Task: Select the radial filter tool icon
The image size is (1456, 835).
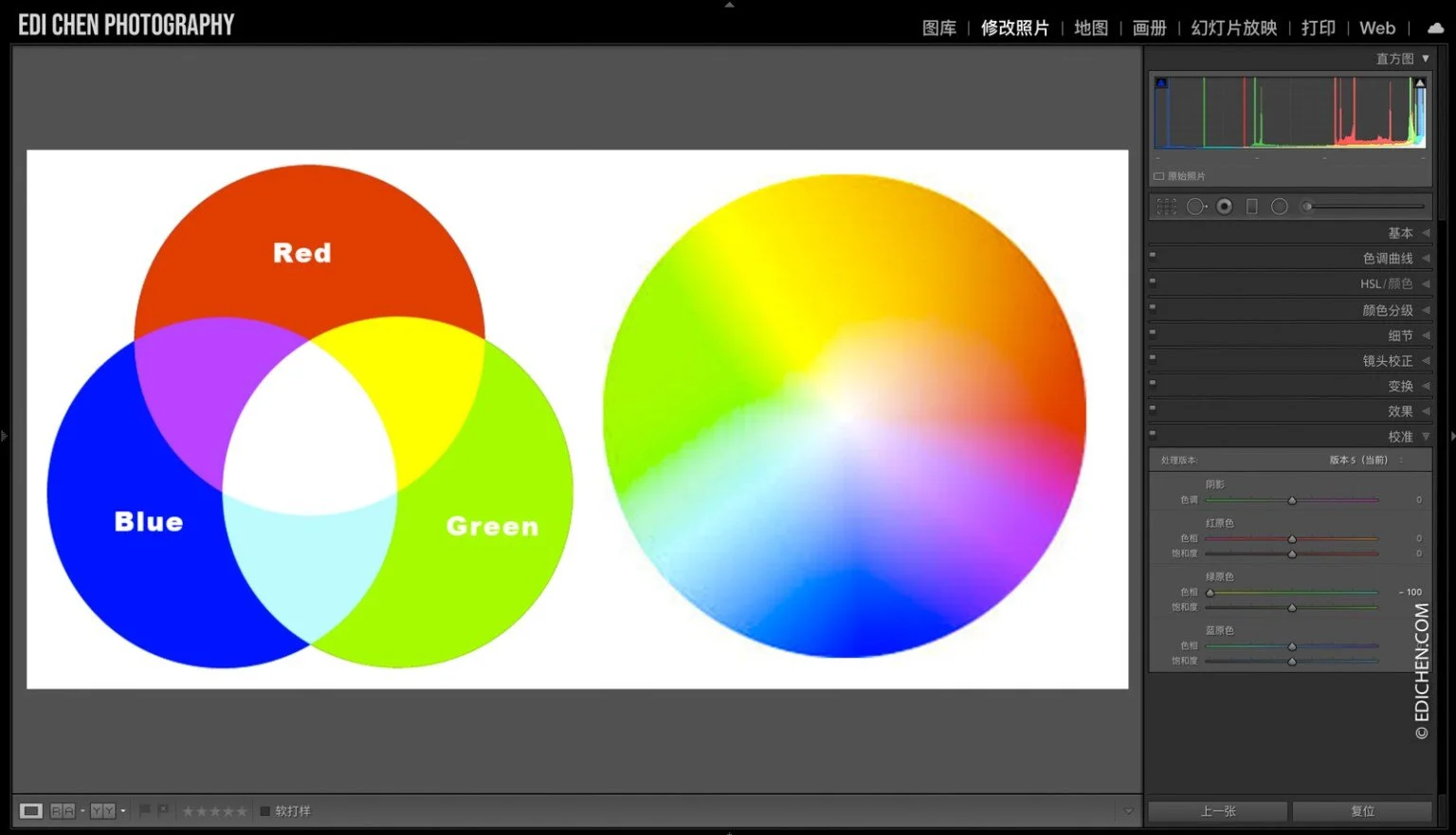Action: pos(1280,207)
